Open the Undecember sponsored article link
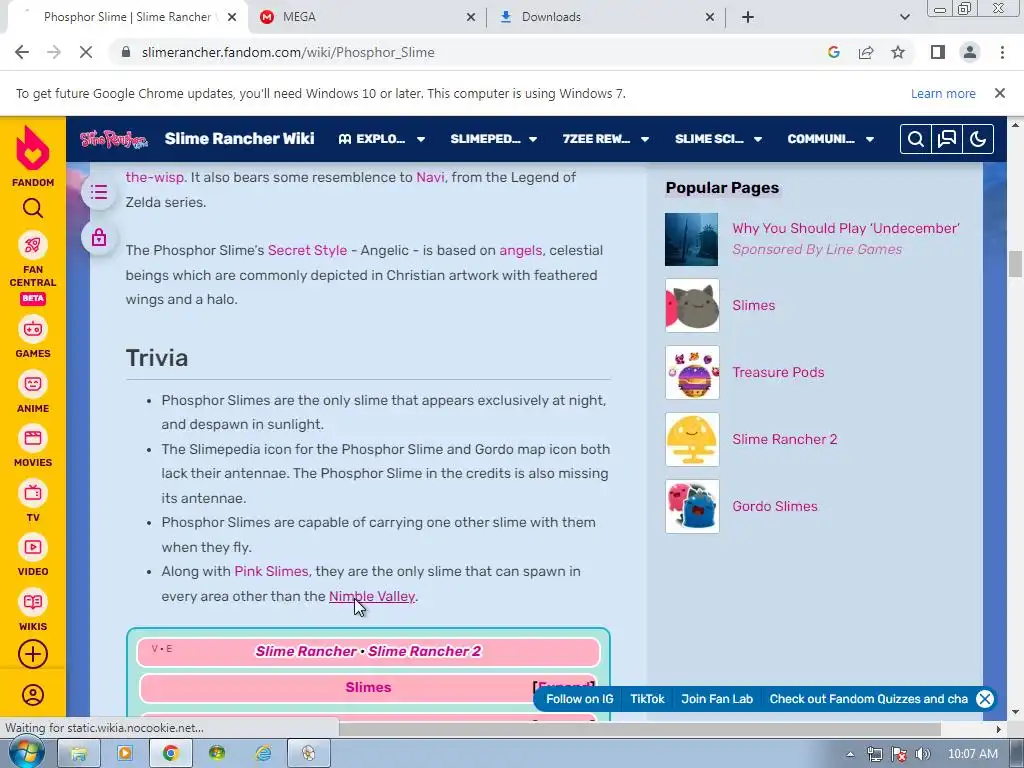 coord(846,228)
